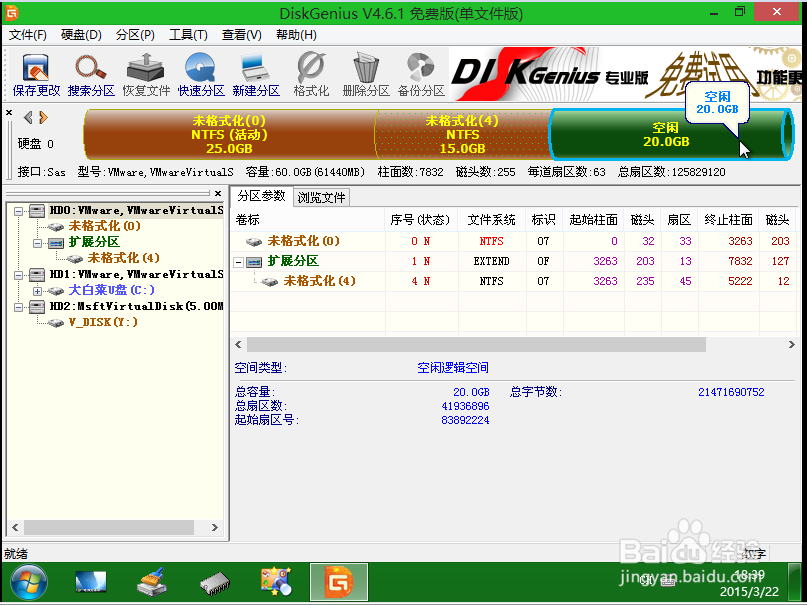Select V_DISK(Y:) in the tree
Screen dimensions: 807x605
pos(103,322)
